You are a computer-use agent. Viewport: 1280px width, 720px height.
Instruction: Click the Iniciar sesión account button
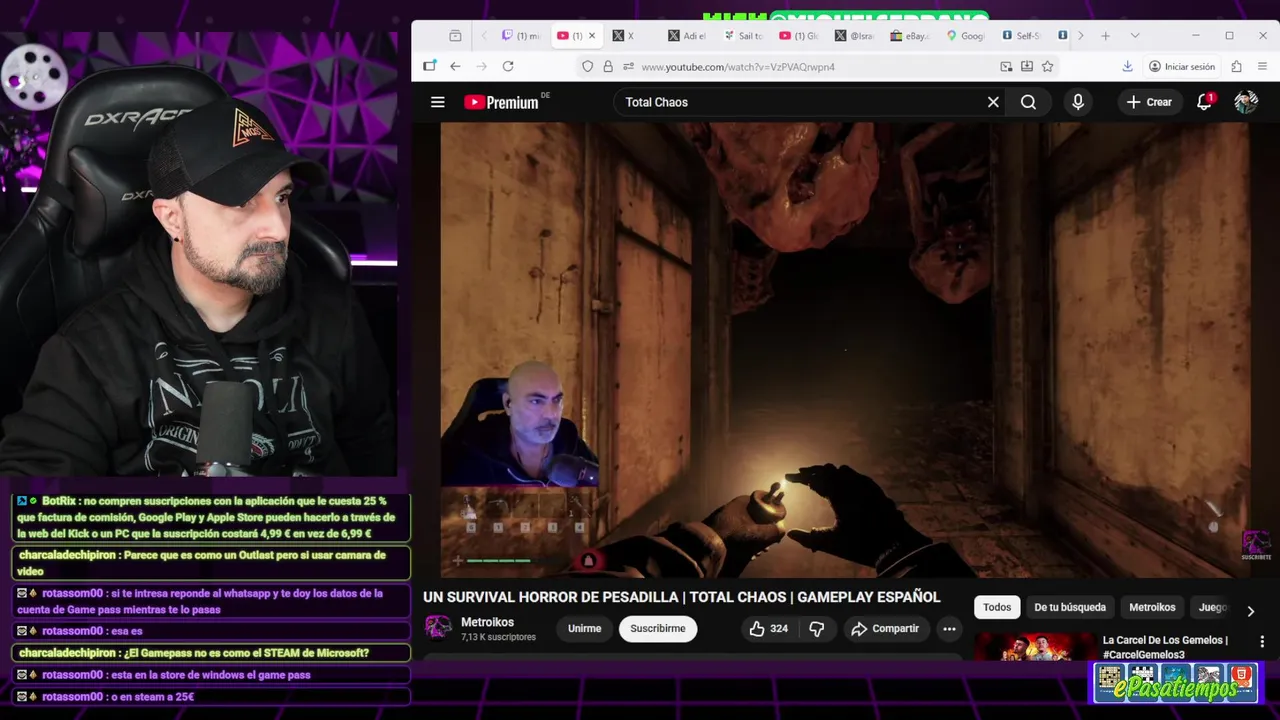[x=1182, y=66]
